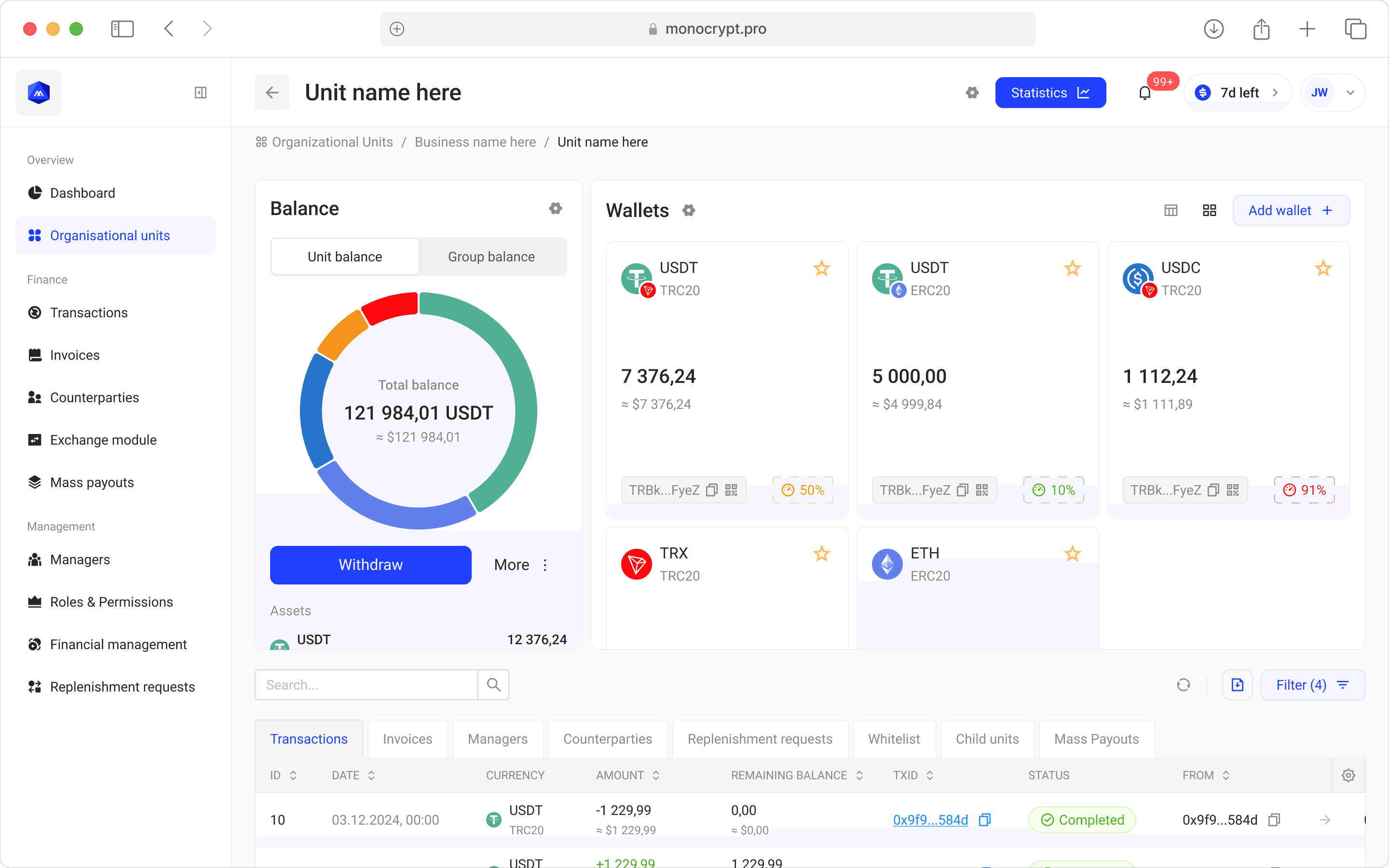Screen dimensions: 1389x868
Task: Open the Filter (4) panel
Action: [1313, 685]
